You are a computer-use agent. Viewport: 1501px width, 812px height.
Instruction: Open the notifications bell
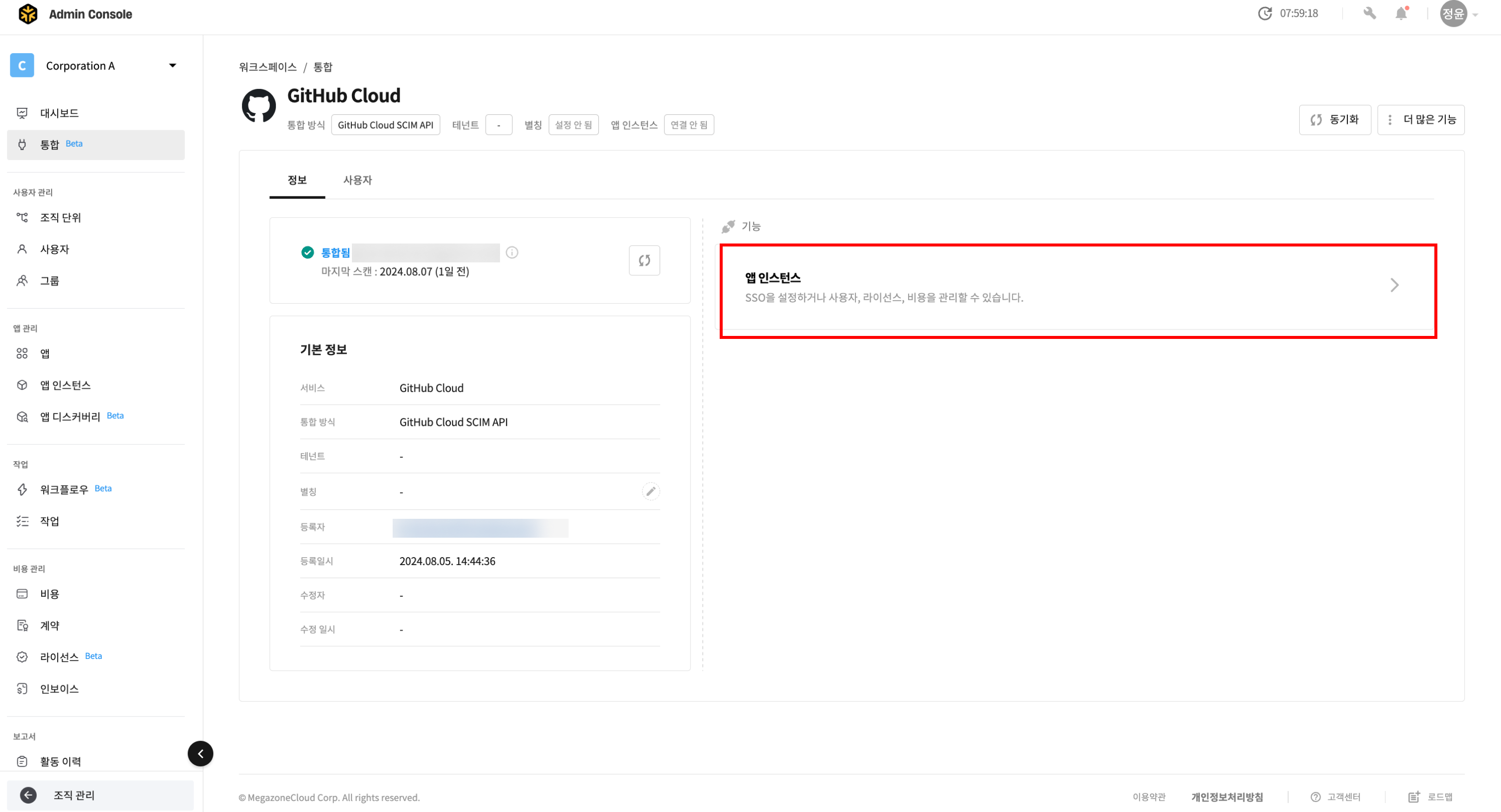pos(1402,13)
